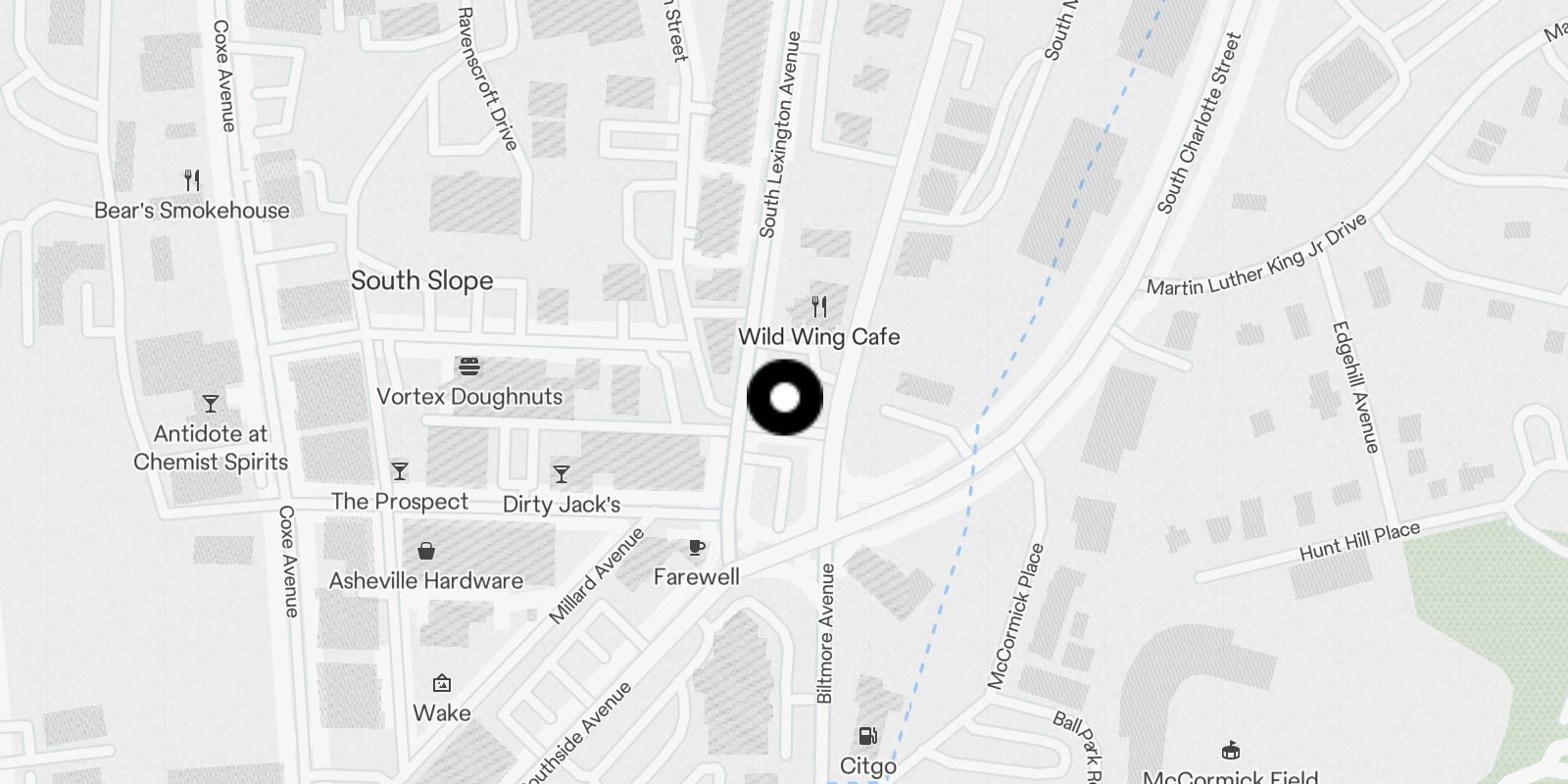Open the McCormick Field stadium icon
The image size is (1568, 784).
[x=1231, y=750]
